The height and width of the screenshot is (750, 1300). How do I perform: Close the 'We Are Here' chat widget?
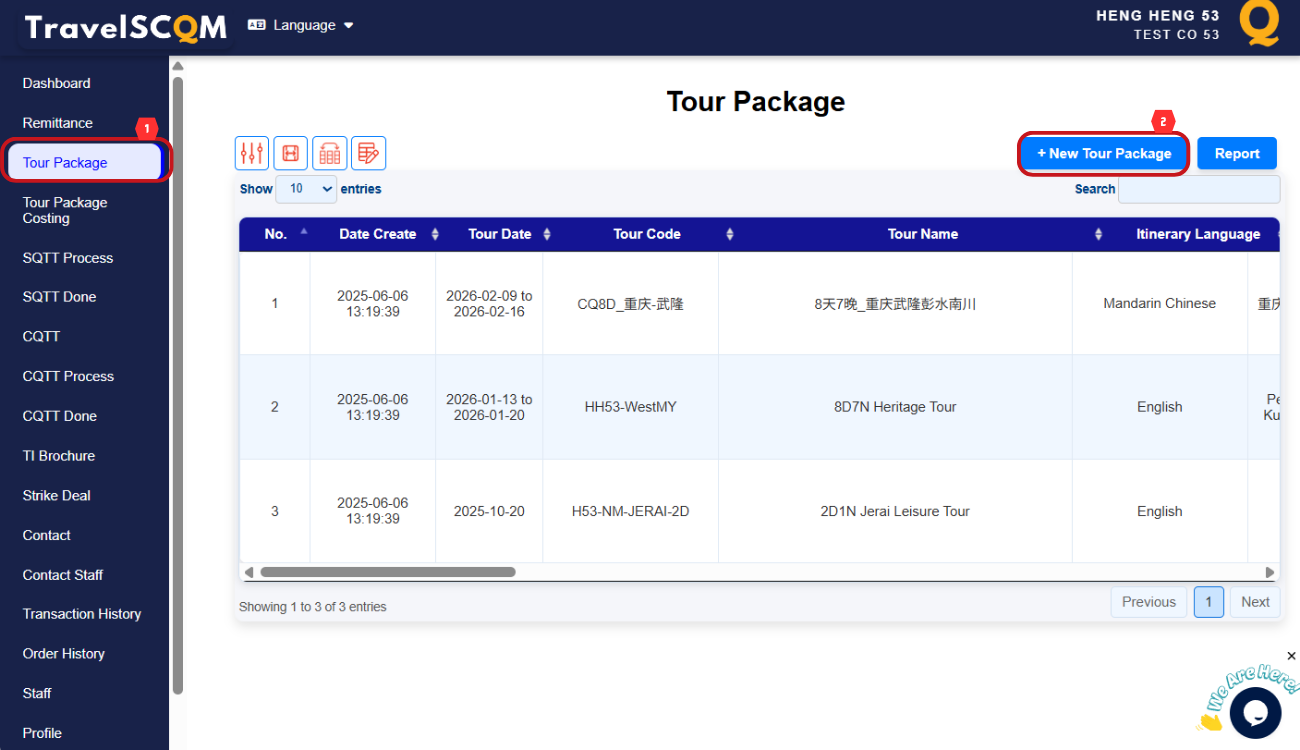pyautogui.click(x=1291, y=656)
